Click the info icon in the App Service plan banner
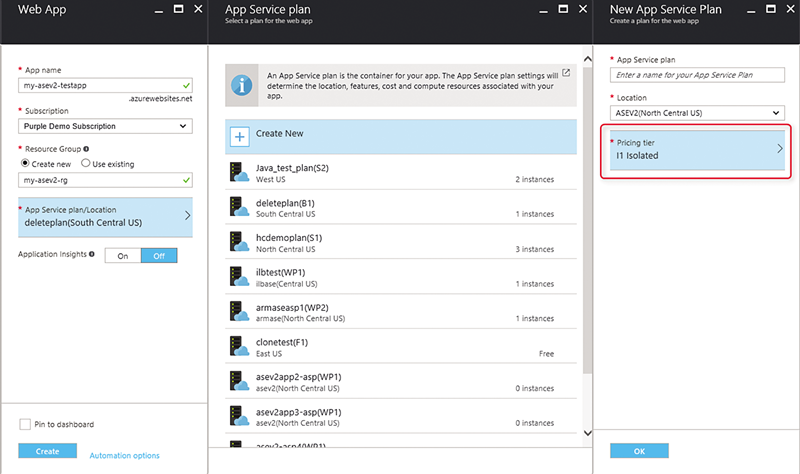 pyautogui.click(x=242, y=85)
